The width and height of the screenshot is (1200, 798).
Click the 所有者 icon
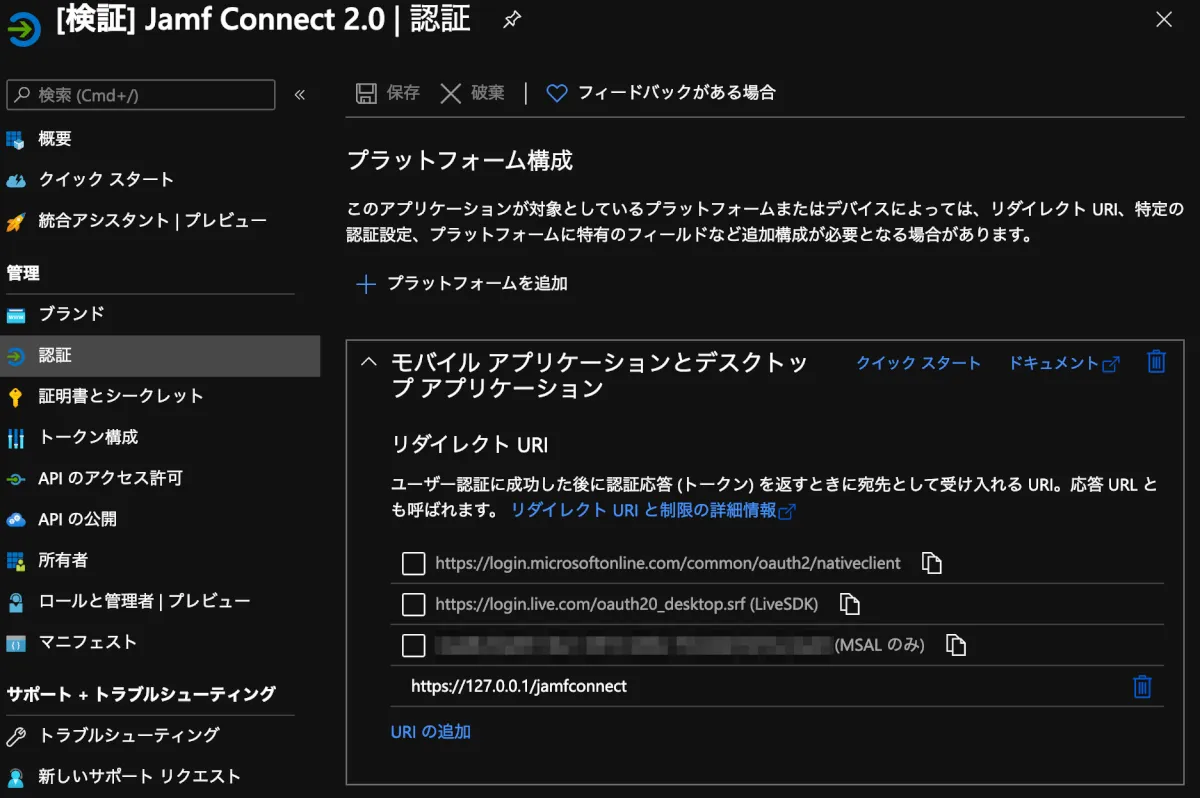[x=15, y=561]
